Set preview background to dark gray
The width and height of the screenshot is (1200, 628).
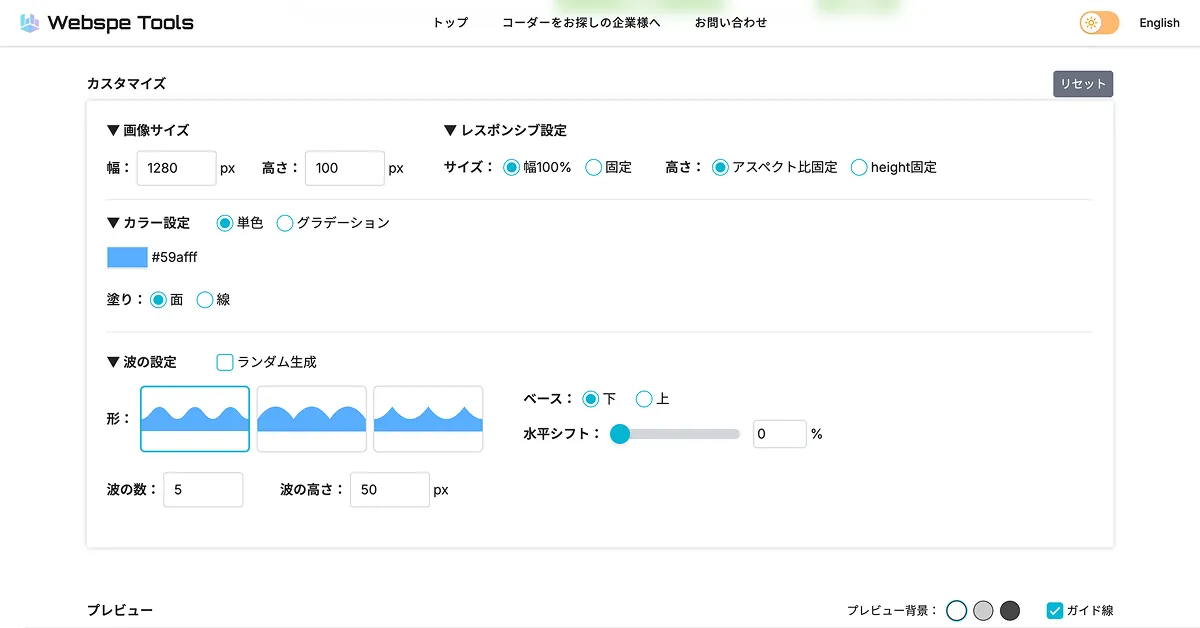tap(1010, 610)
